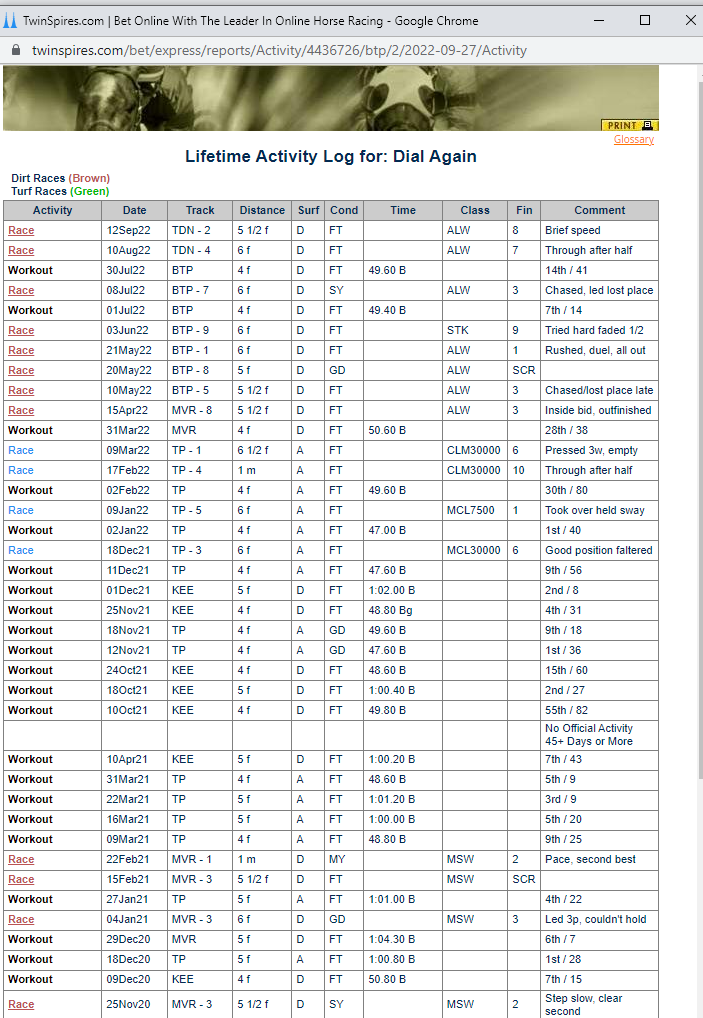
Task: Click the Track column header
Action: [200, 210]
